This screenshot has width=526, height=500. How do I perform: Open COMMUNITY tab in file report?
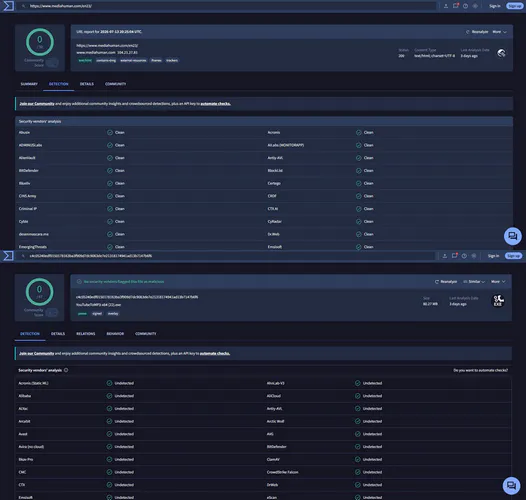146,334
